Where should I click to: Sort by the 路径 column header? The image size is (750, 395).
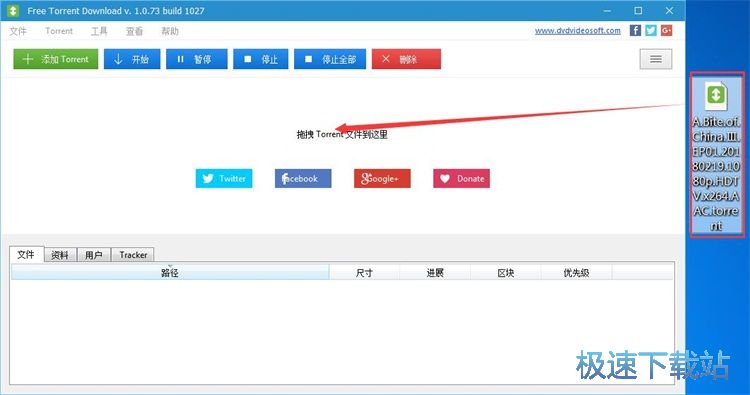pyautogui.click(x=170, y=273)
